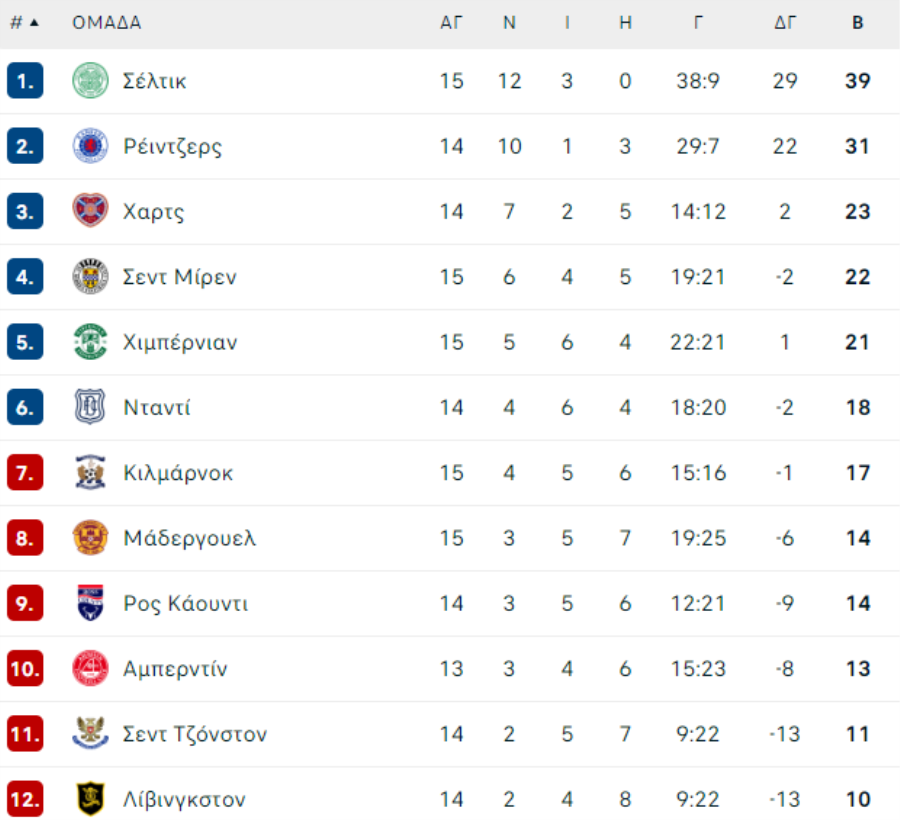Click the Motherwell club crest icon
This screenshot has height=820, width=900.
(x=91, y=538)
